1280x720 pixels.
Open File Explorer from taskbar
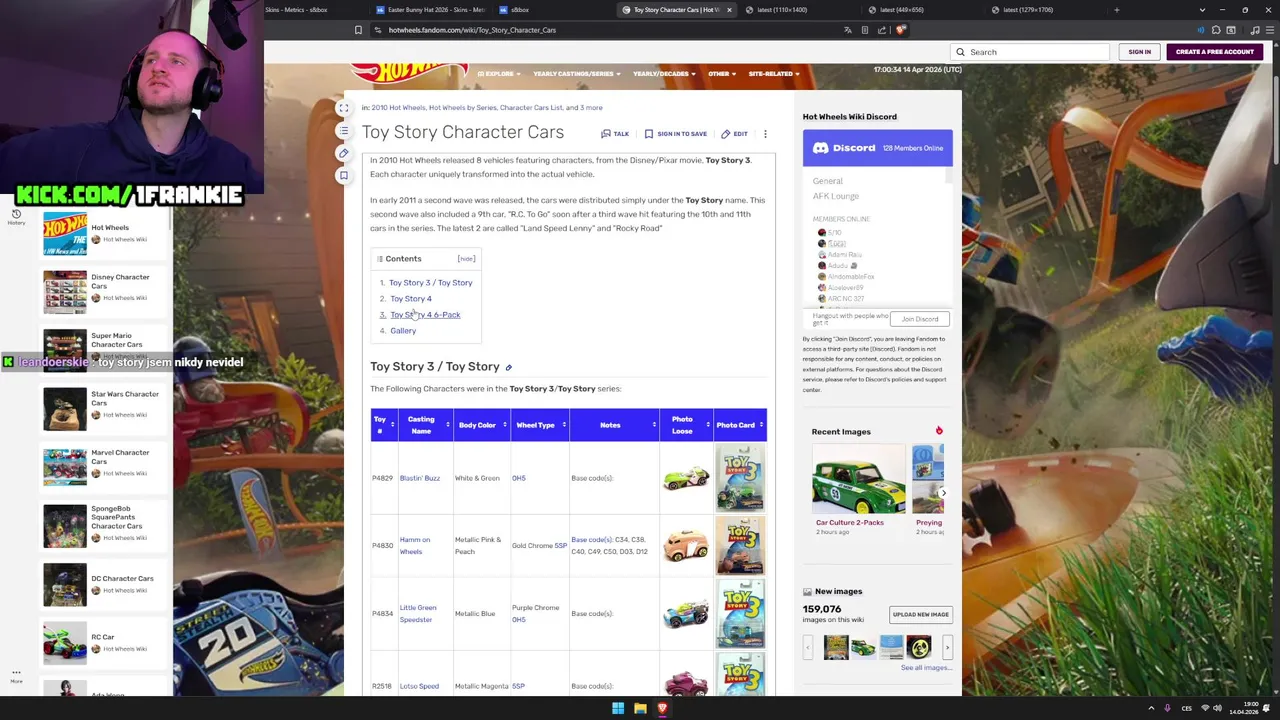coord(640,709)
